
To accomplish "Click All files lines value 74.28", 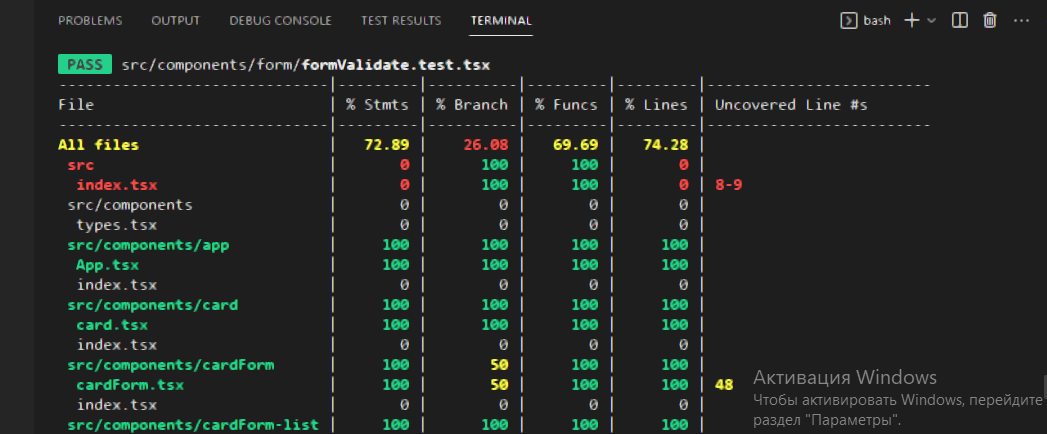I will (x=666, y=145).
